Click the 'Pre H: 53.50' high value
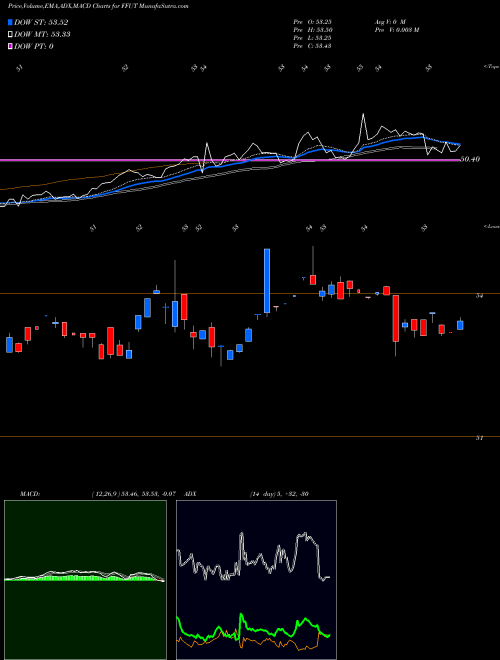500x660 pixels. click(x=312, y=29)
